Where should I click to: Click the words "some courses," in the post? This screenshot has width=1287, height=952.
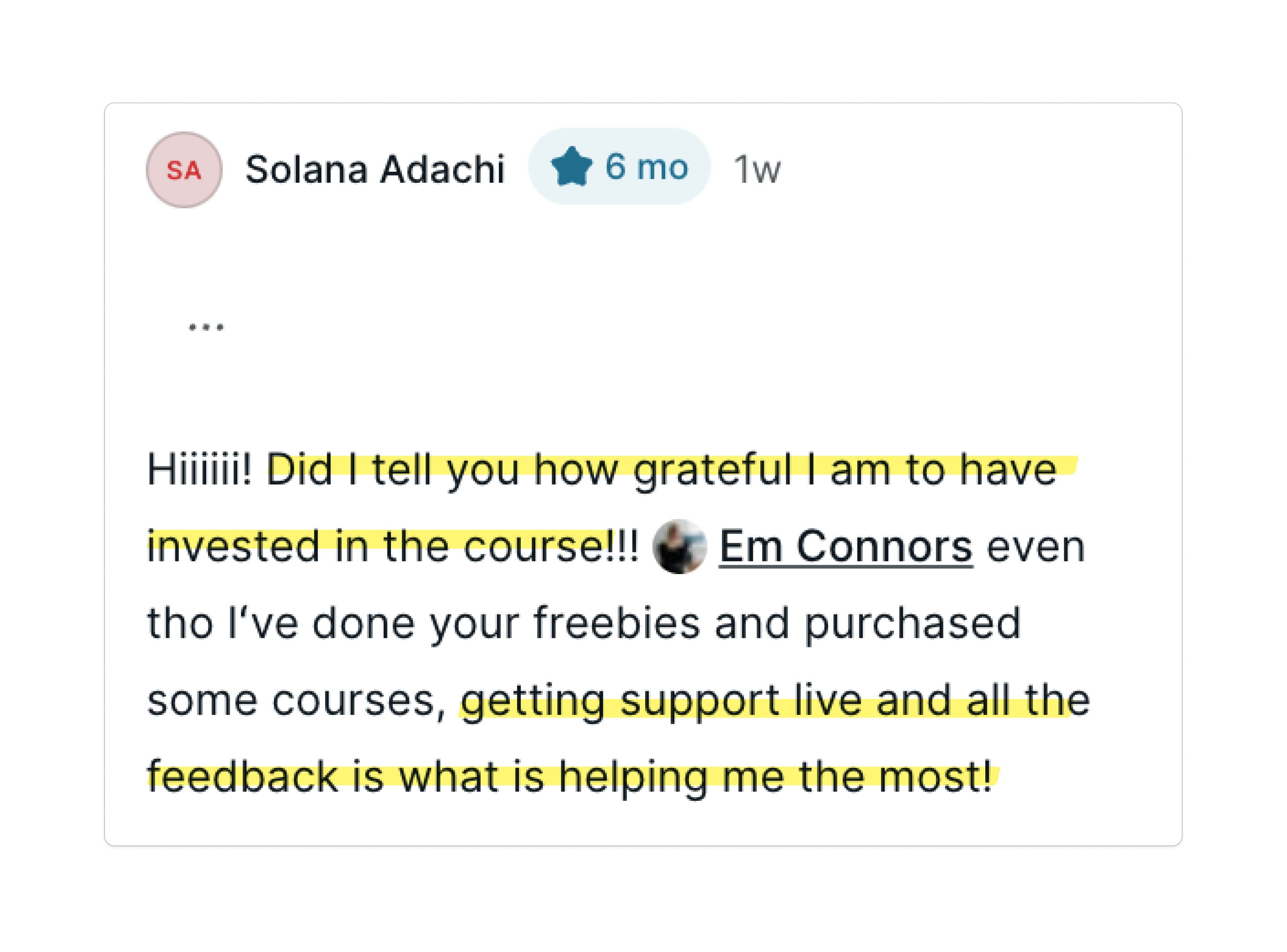tap(296, 700)
